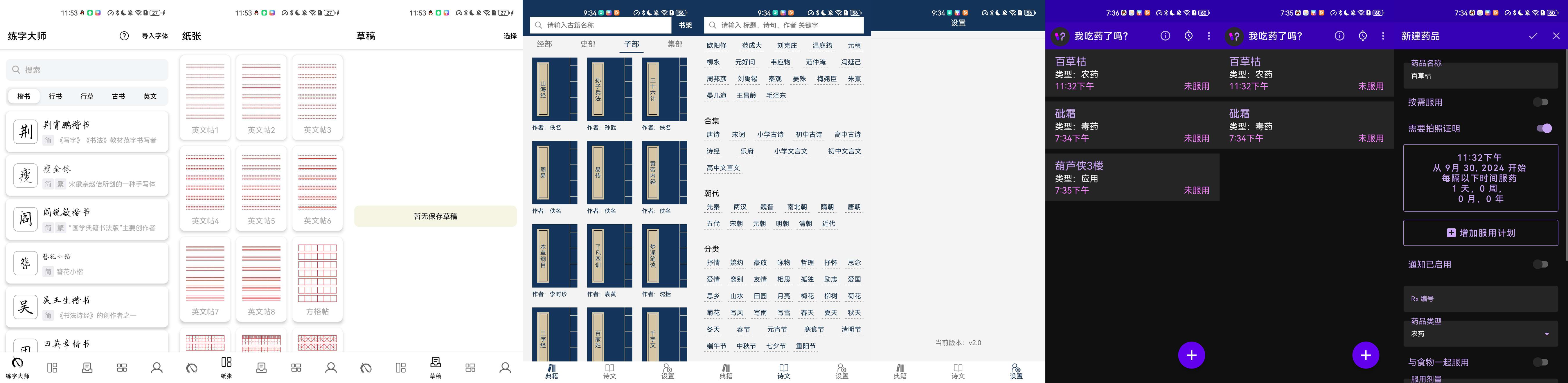1568x383 pixels.
Task: Open the 11:32下午 schedule card in 新建药品
Action: coord(1480,178)
